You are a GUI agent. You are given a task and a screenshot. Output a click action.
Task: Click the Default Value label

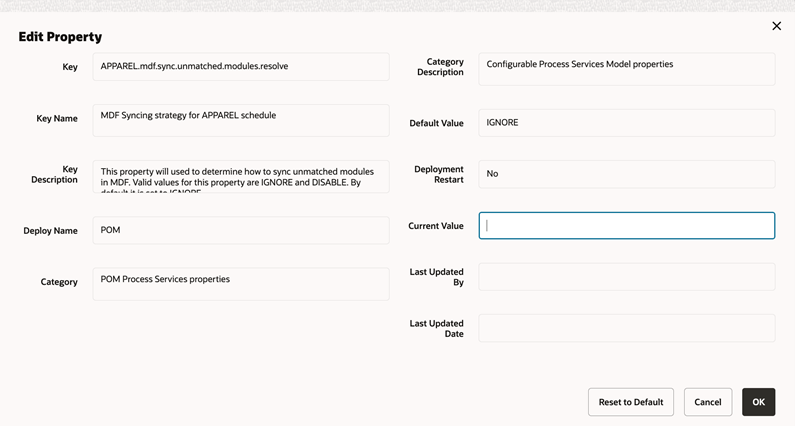(436, 123)
